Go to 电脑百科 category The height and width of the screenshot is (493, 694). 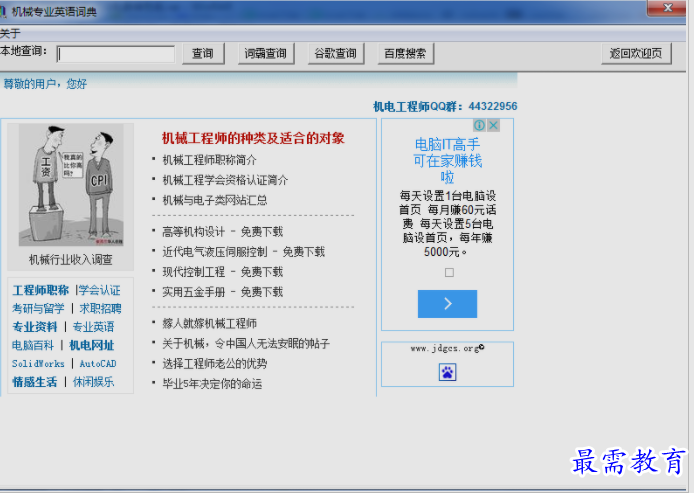(33, 345)
